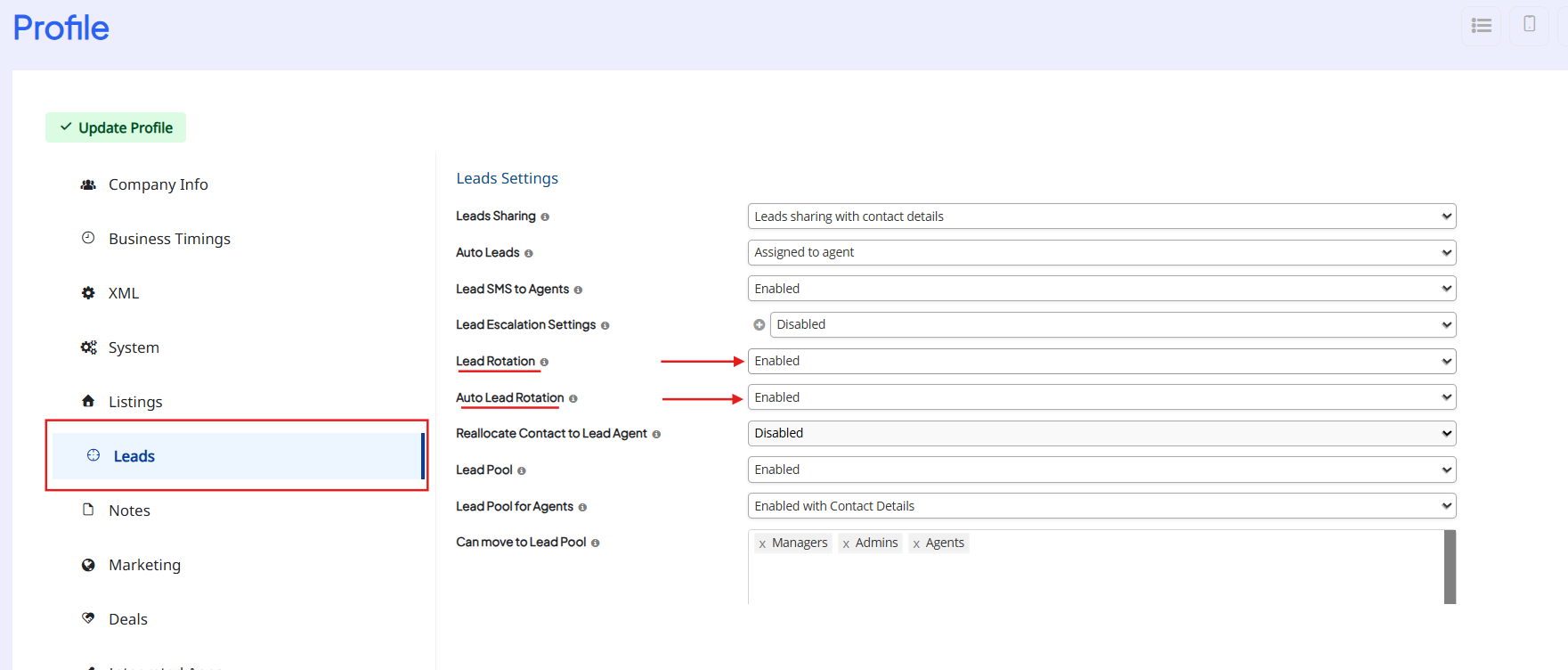Click the info icon beside Lead Pool for Agents
This screenshot has width=1568, height=670.
[582, 508]
